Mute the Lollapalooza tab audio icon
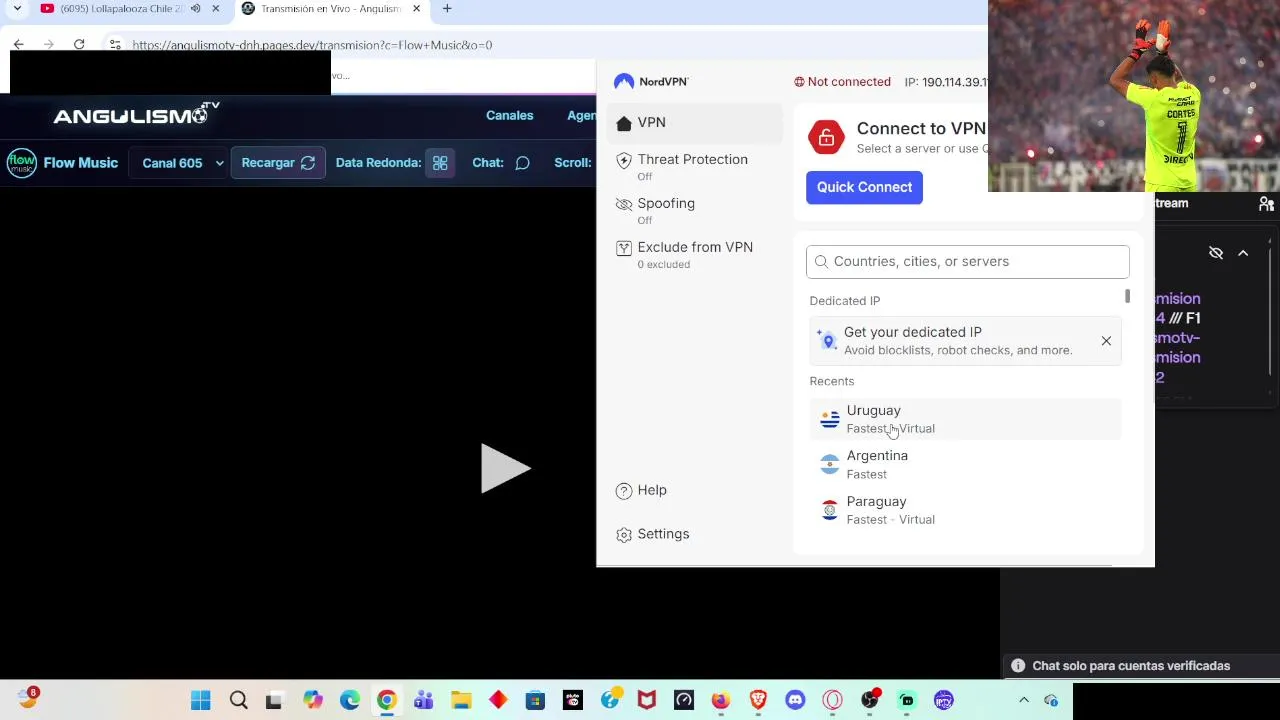 (x=195, y=9)
